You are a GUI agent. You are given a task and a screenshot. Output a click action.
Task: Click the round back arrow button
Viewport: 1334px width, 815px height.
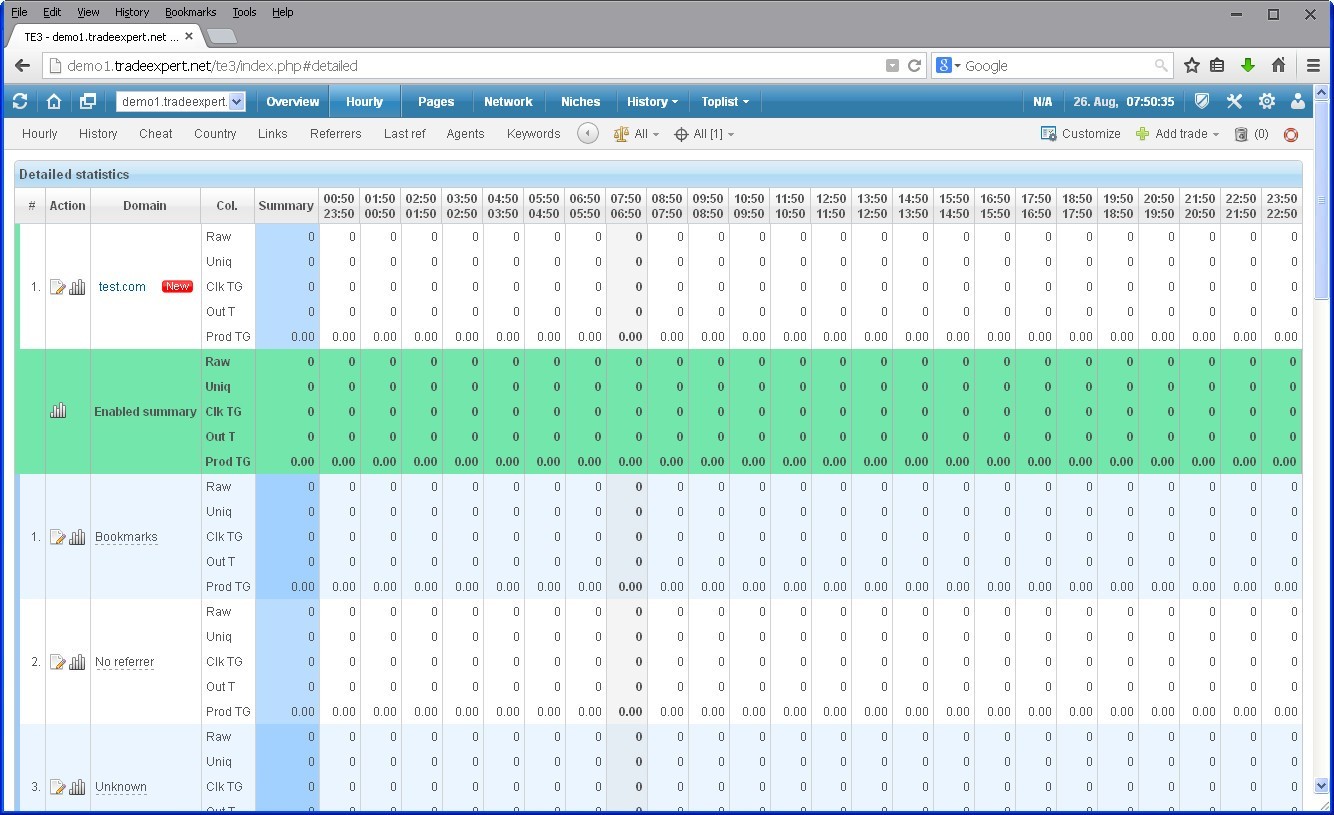point(588,133)
